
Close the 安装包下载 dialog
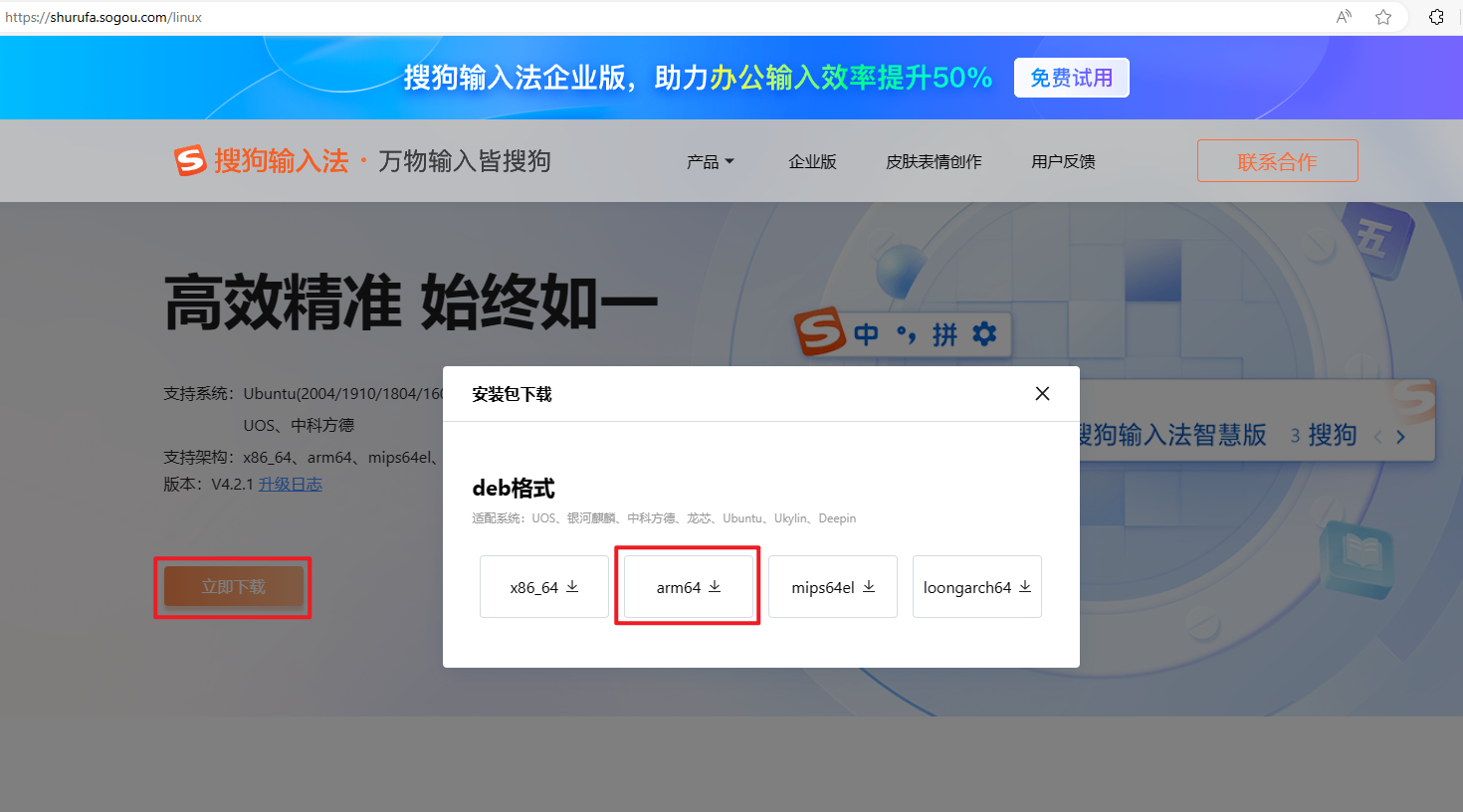click(1042, 393)
